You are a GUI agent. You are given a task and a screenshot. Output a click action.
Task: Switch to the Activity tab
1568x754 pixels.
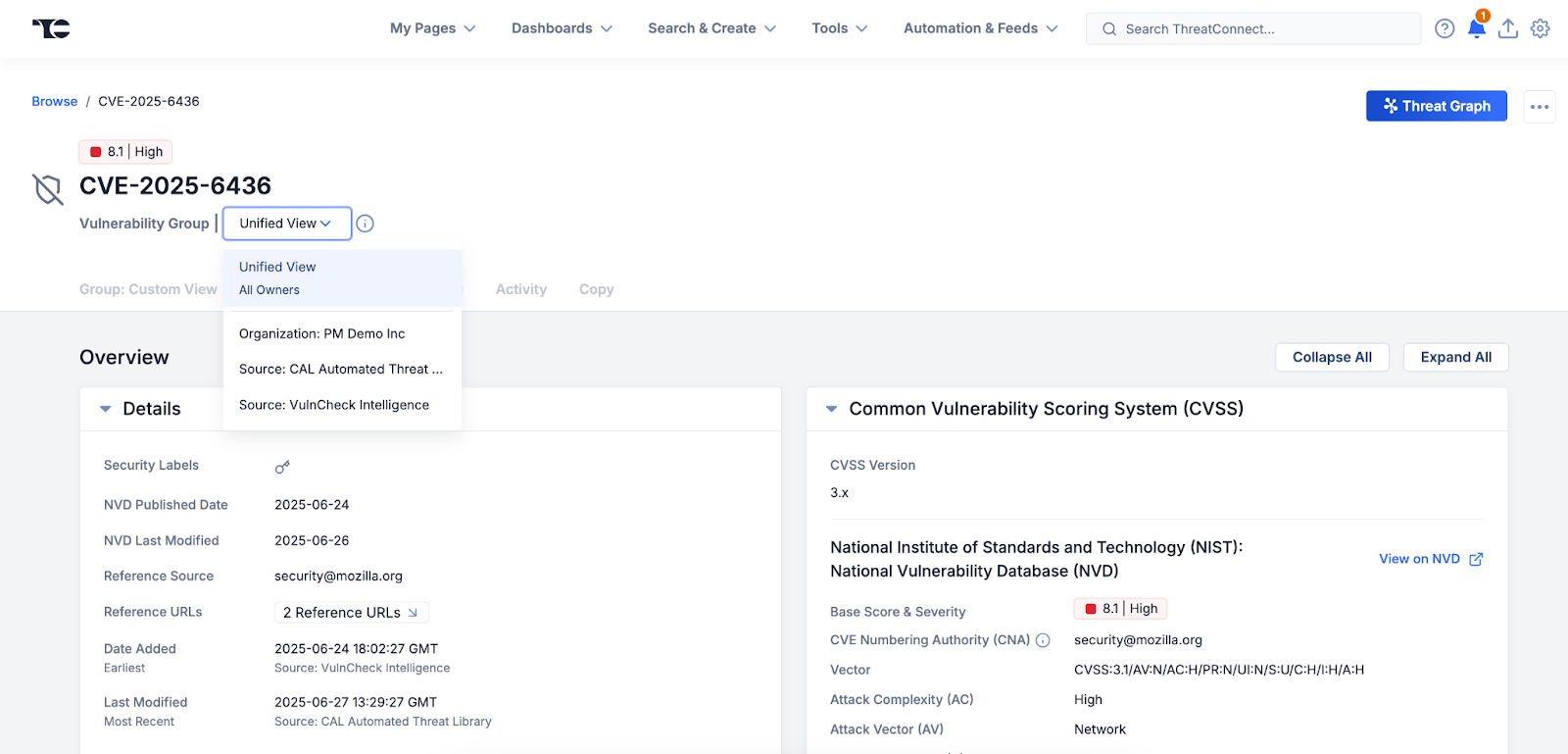[521, 289]
